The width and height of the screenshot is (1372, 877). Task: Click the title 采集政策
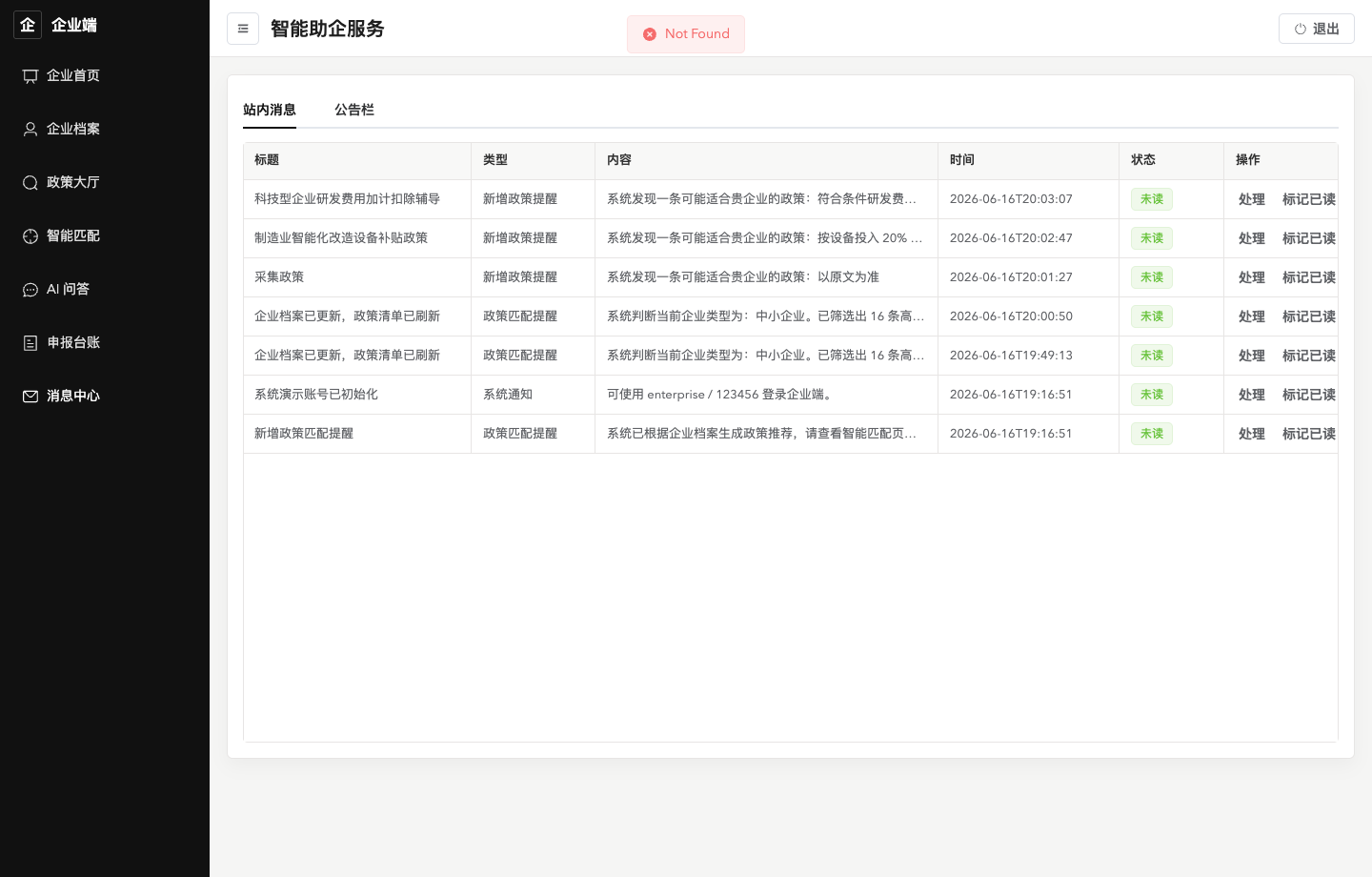point(279,277)
